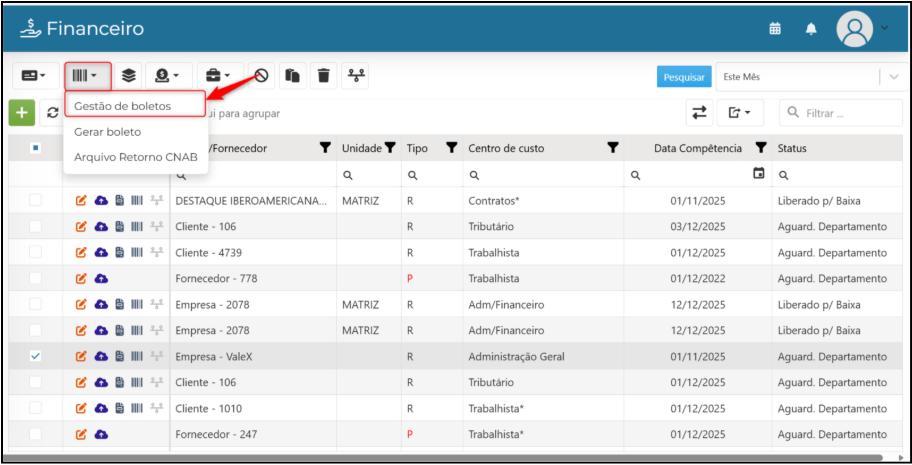Click the Filtrar search input field
Viewport: 912px width, 465px height.
click(841, 113)
